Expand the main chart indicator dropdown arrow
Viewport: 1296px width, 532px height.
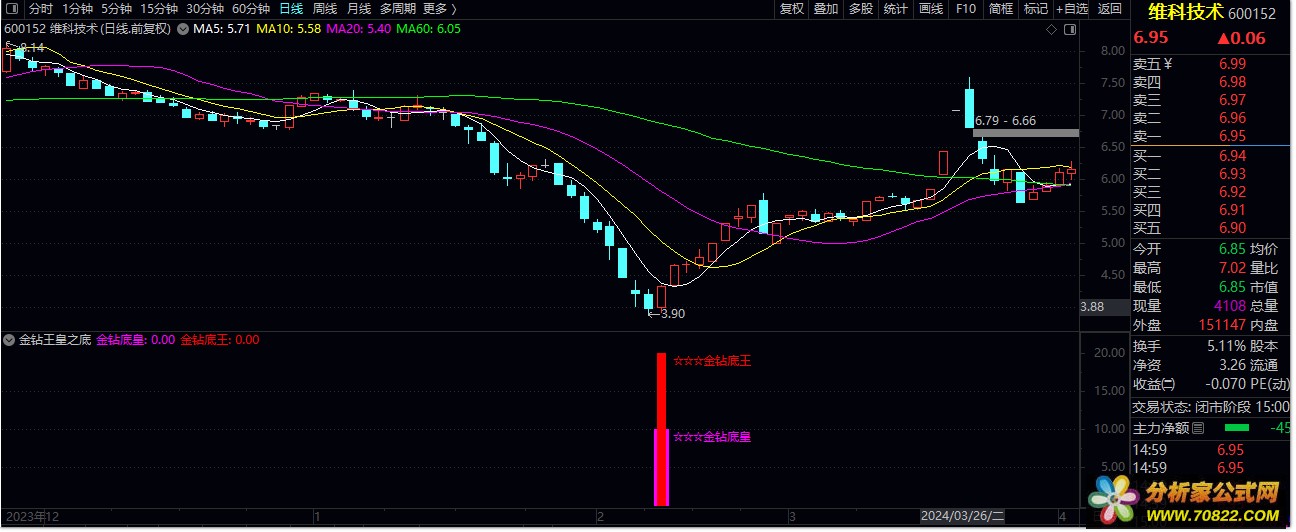point(183,29)
